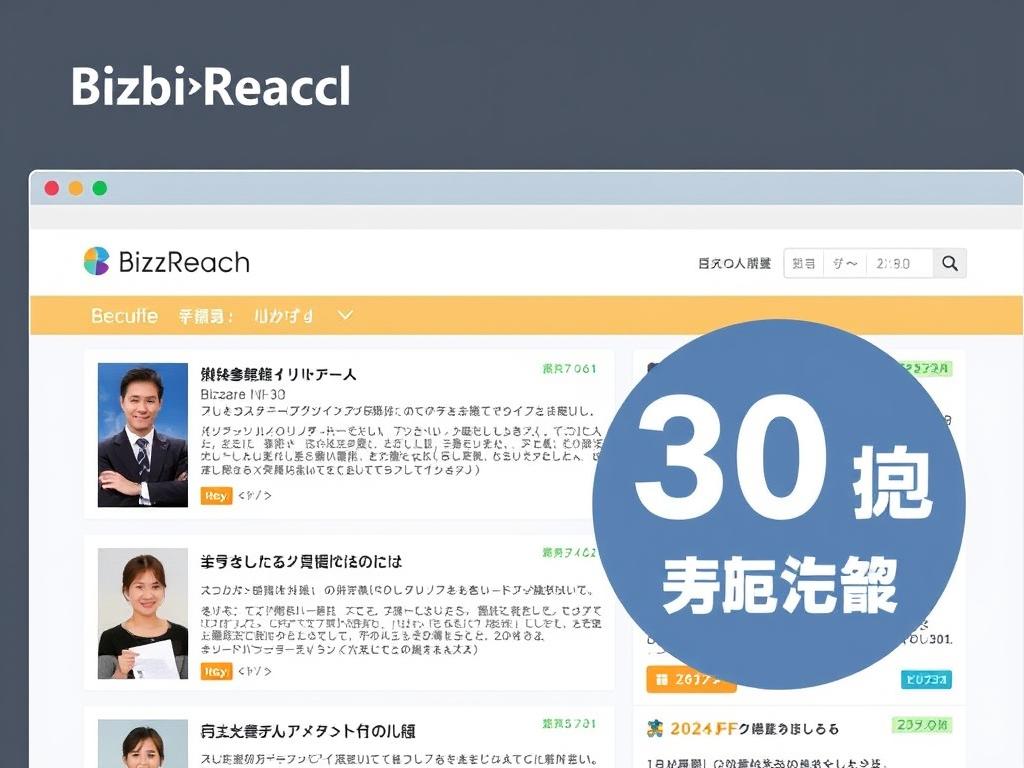The image size is (1024, 768).
Task: Click the green tag right of 2024 FF heading
Action: tap(921, 725)
